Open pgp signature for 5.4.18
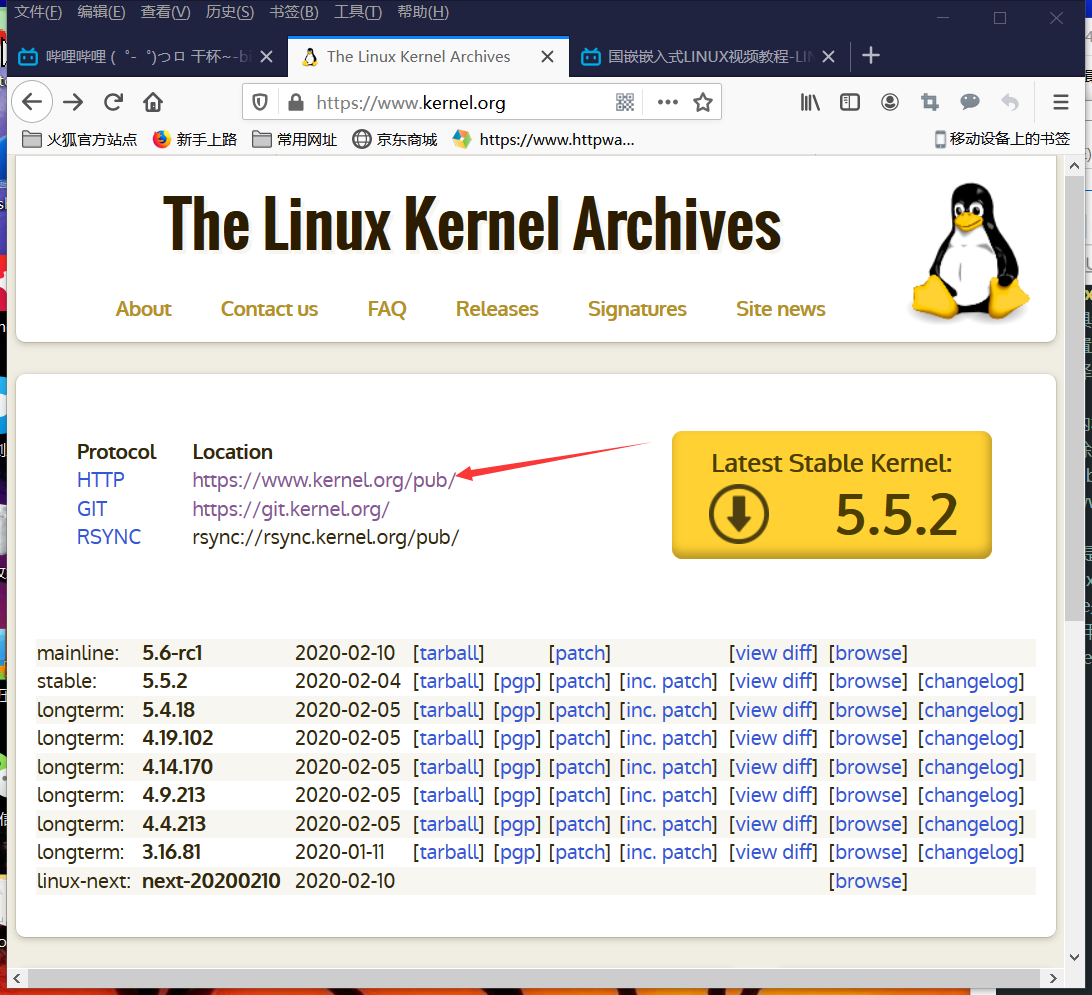 tap(517, 710)
